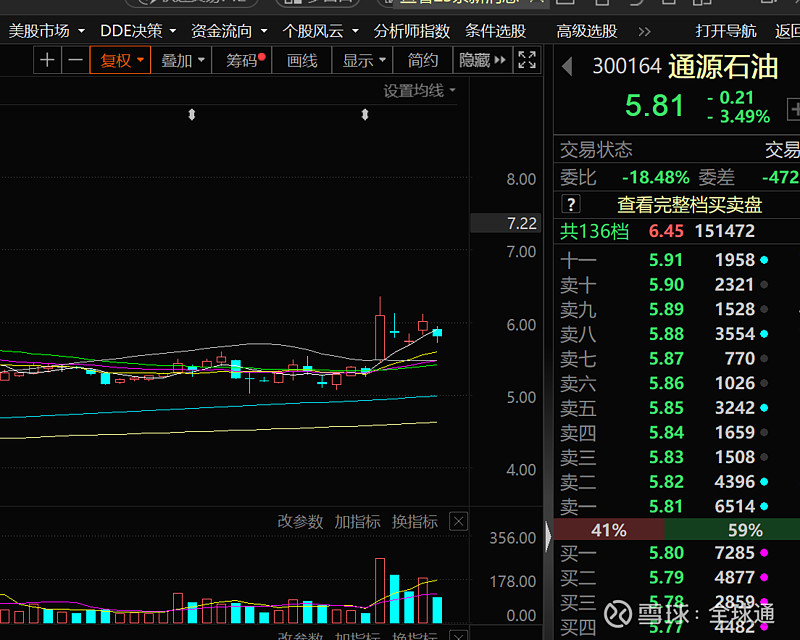This screenshot has height=640, width=800.
Task: Click 隐藏 panel toggle
Action: pyautogui.click(x=482, y=60)
